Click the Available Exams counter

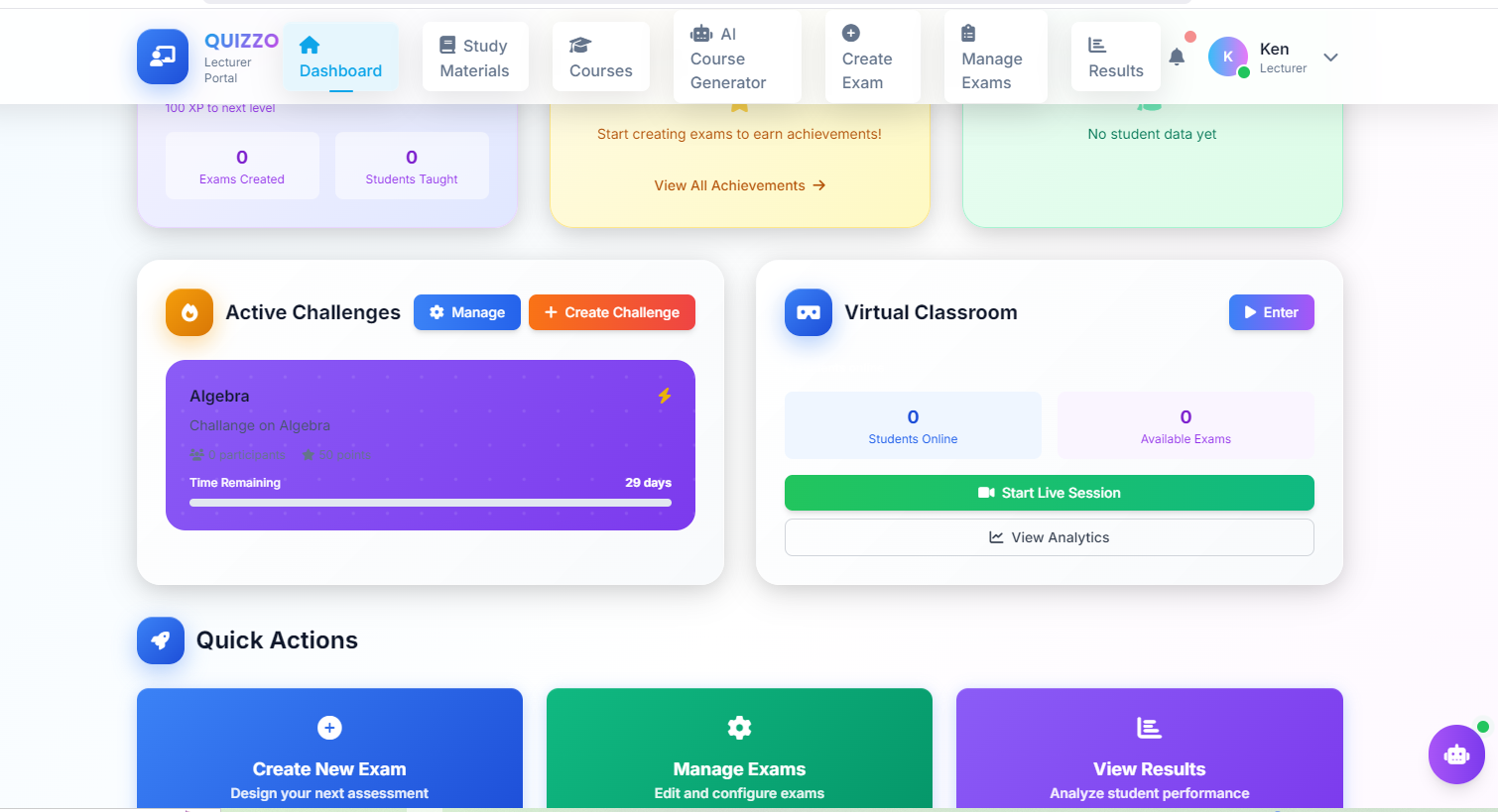click(1186, 425)
